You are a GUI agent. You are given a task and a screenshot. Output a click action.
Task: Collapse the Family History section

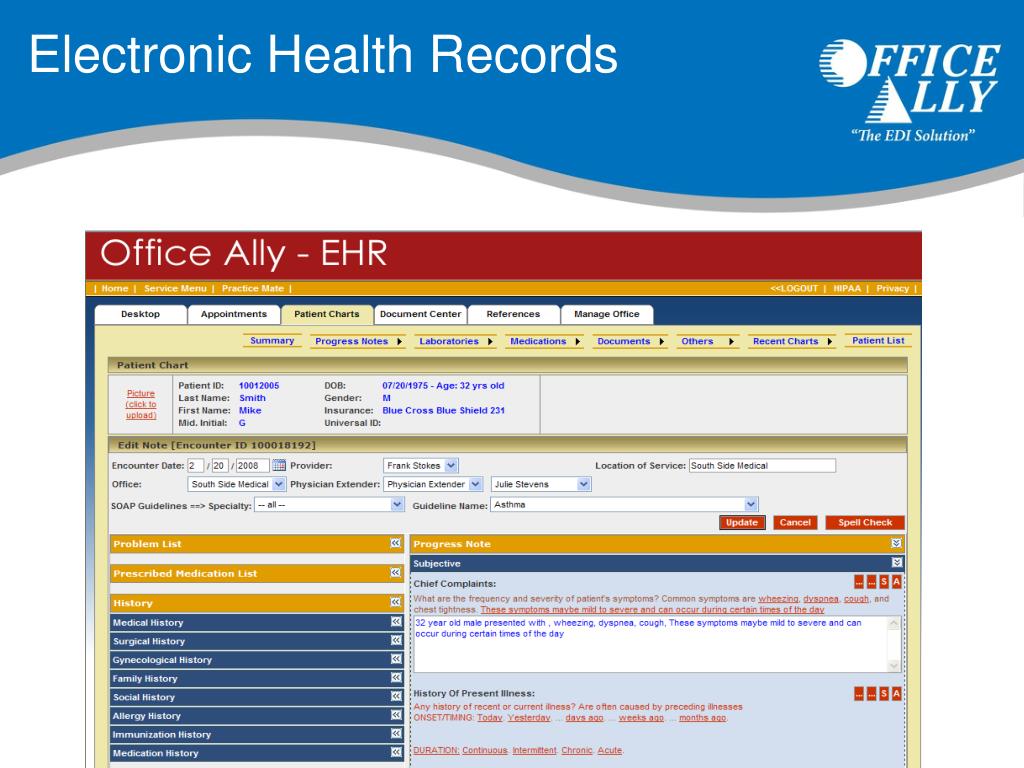tap(396, 678)
